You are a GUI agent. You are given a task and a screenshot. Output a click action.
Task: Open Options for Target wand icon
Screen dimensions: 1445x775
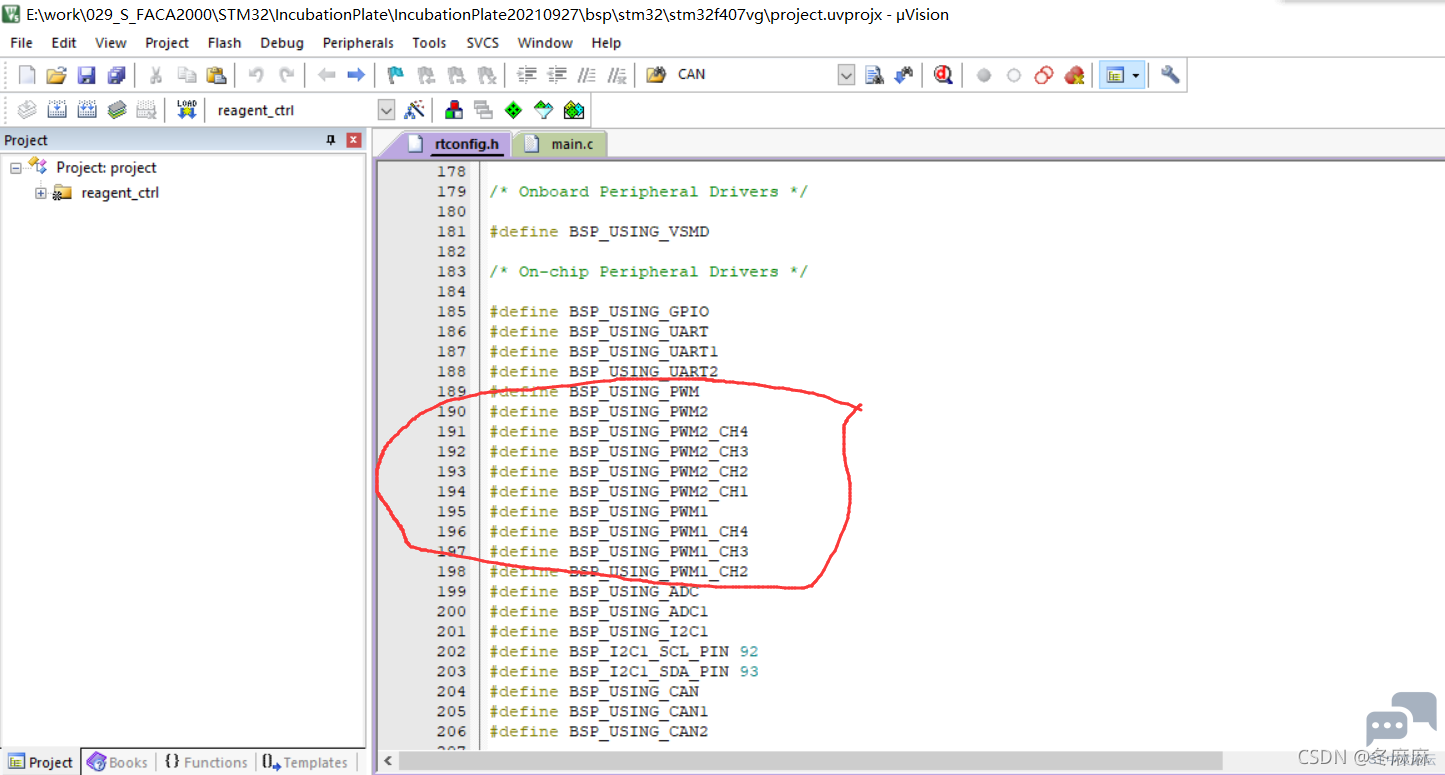point(414,110)
